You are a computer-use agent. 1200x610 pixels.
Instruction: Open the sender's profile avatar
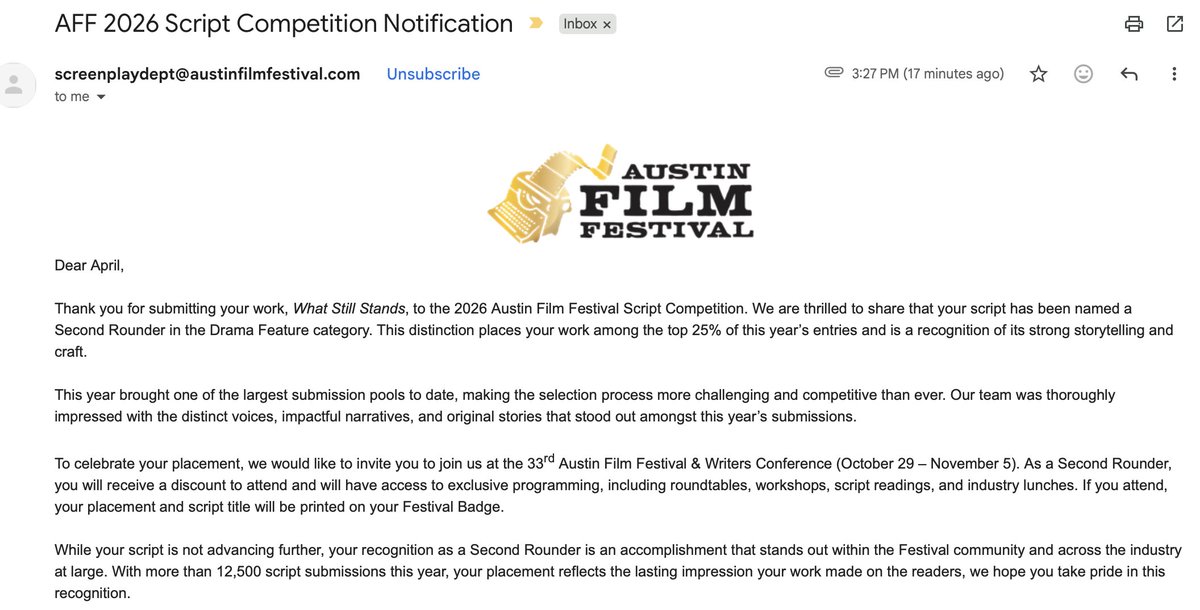click(x=15, y=84)
